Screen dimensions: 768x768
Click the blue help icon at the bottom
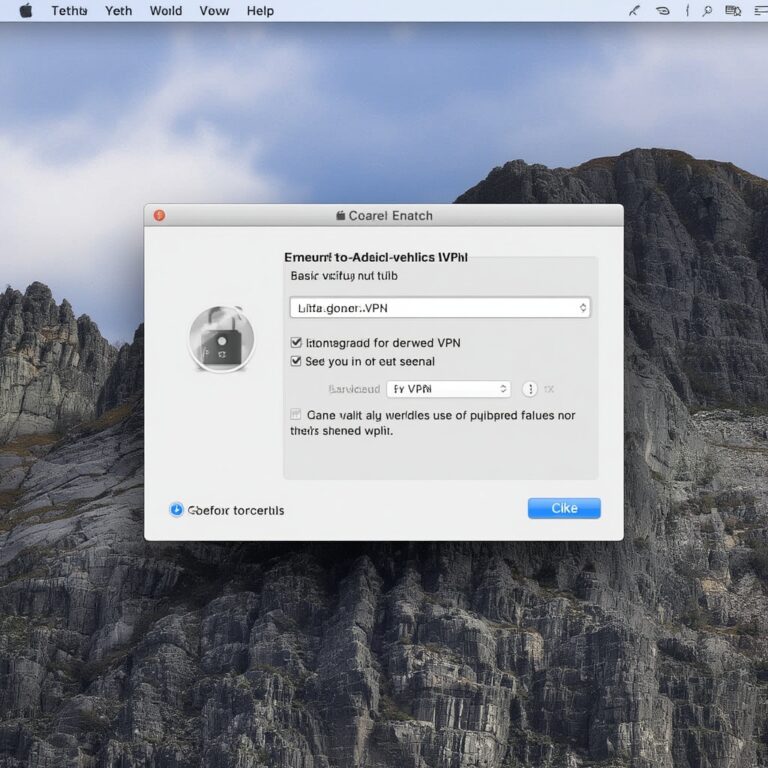[x=176, y=510]
